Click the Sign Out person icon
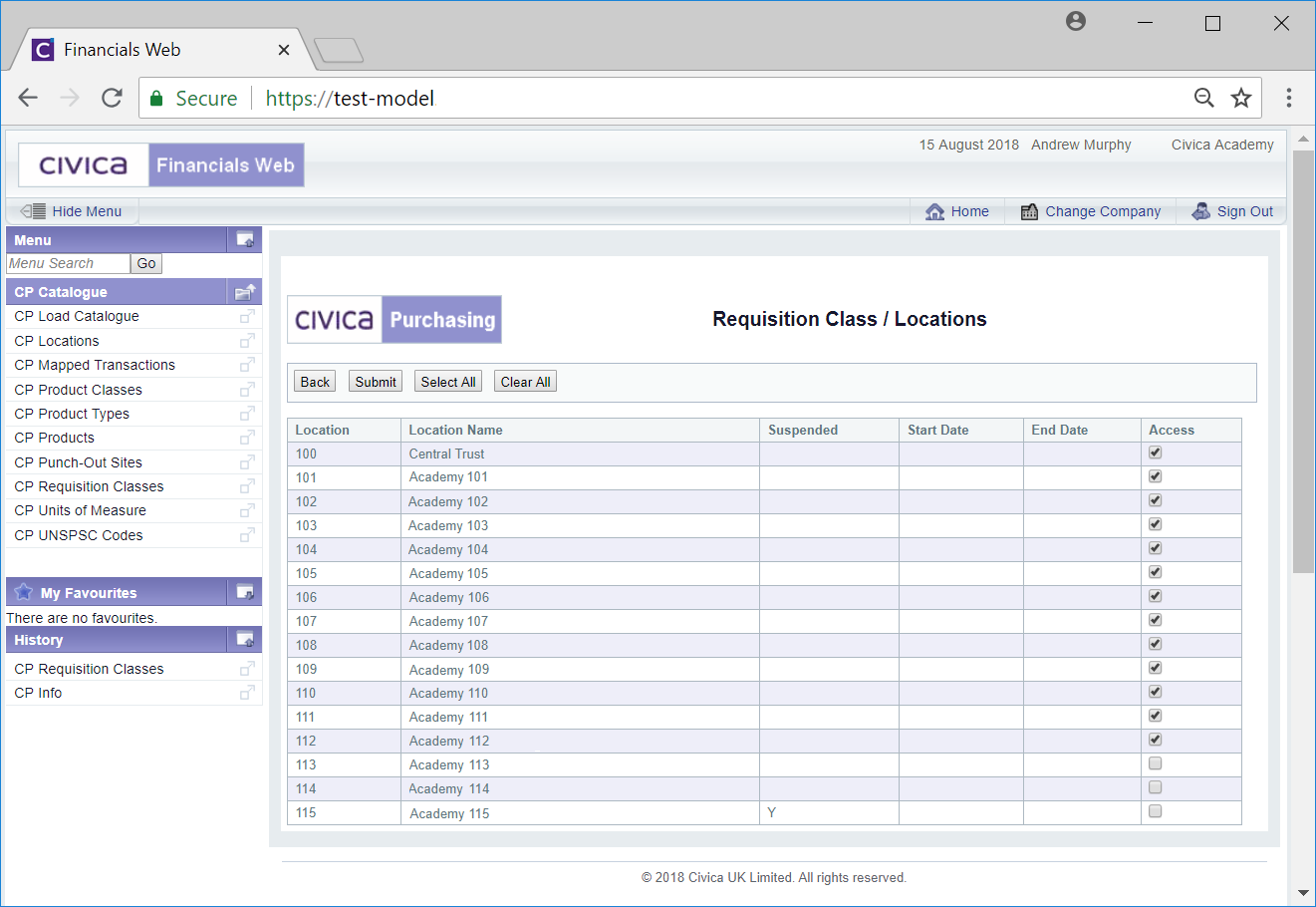Screen dimensions: 1316x907 tap(1201, 211)
